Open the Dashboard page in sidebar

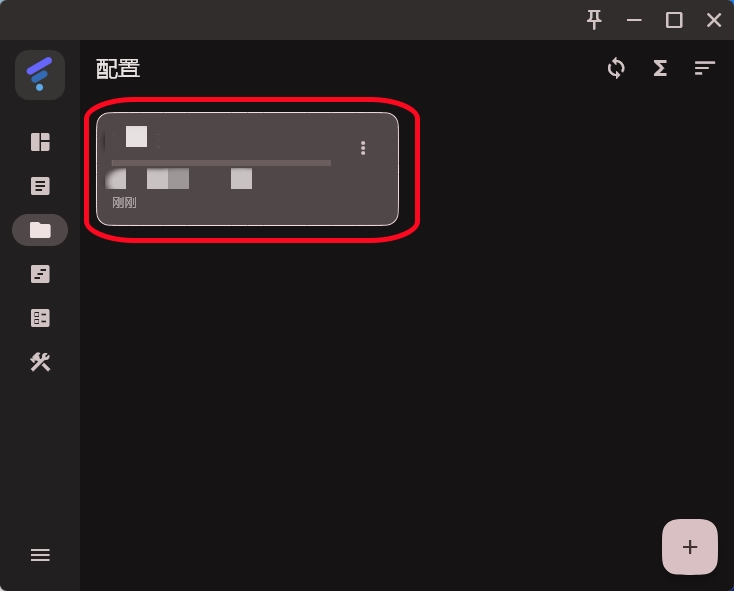(x=40, y=142)
